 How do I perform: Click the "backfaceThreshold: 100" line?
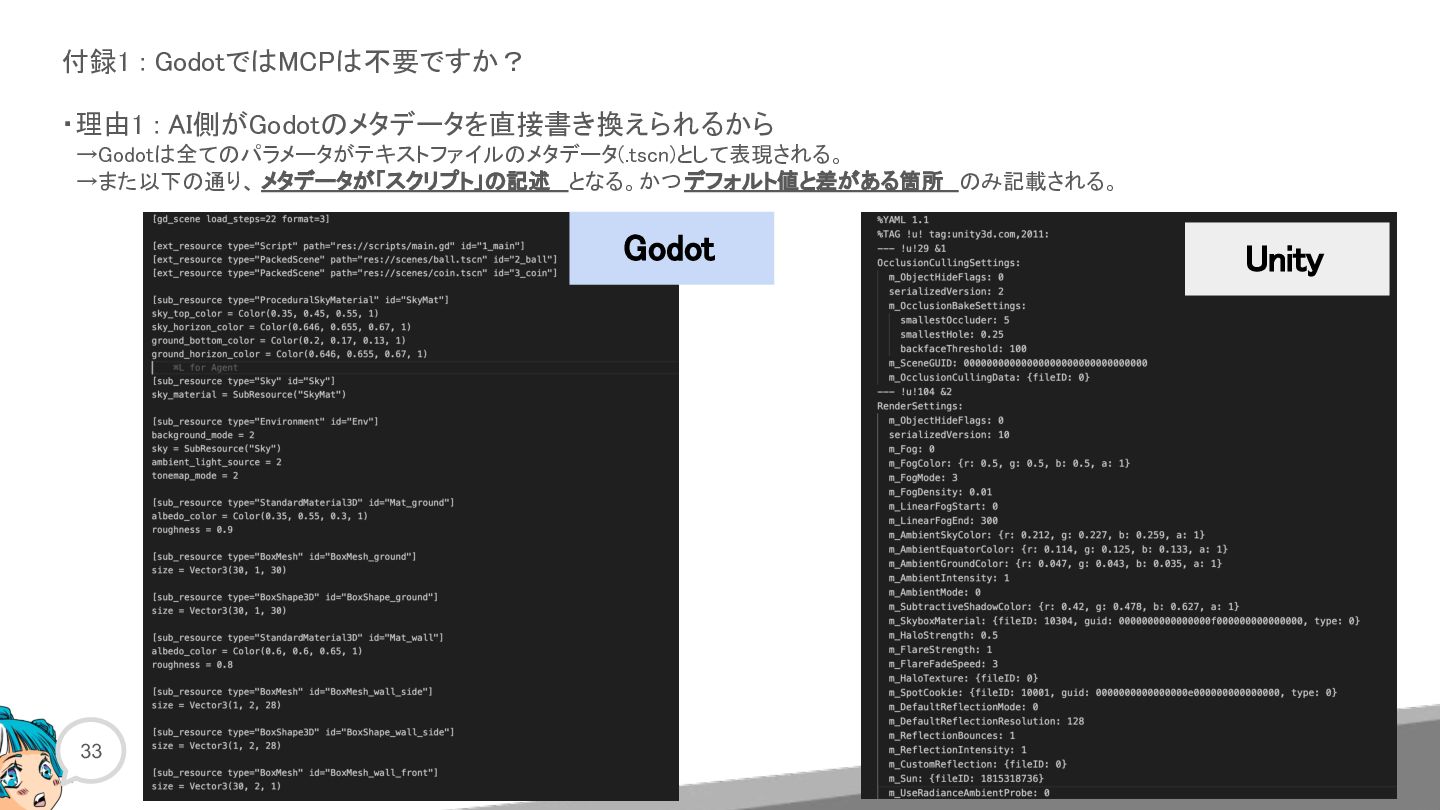pos(963,349)
